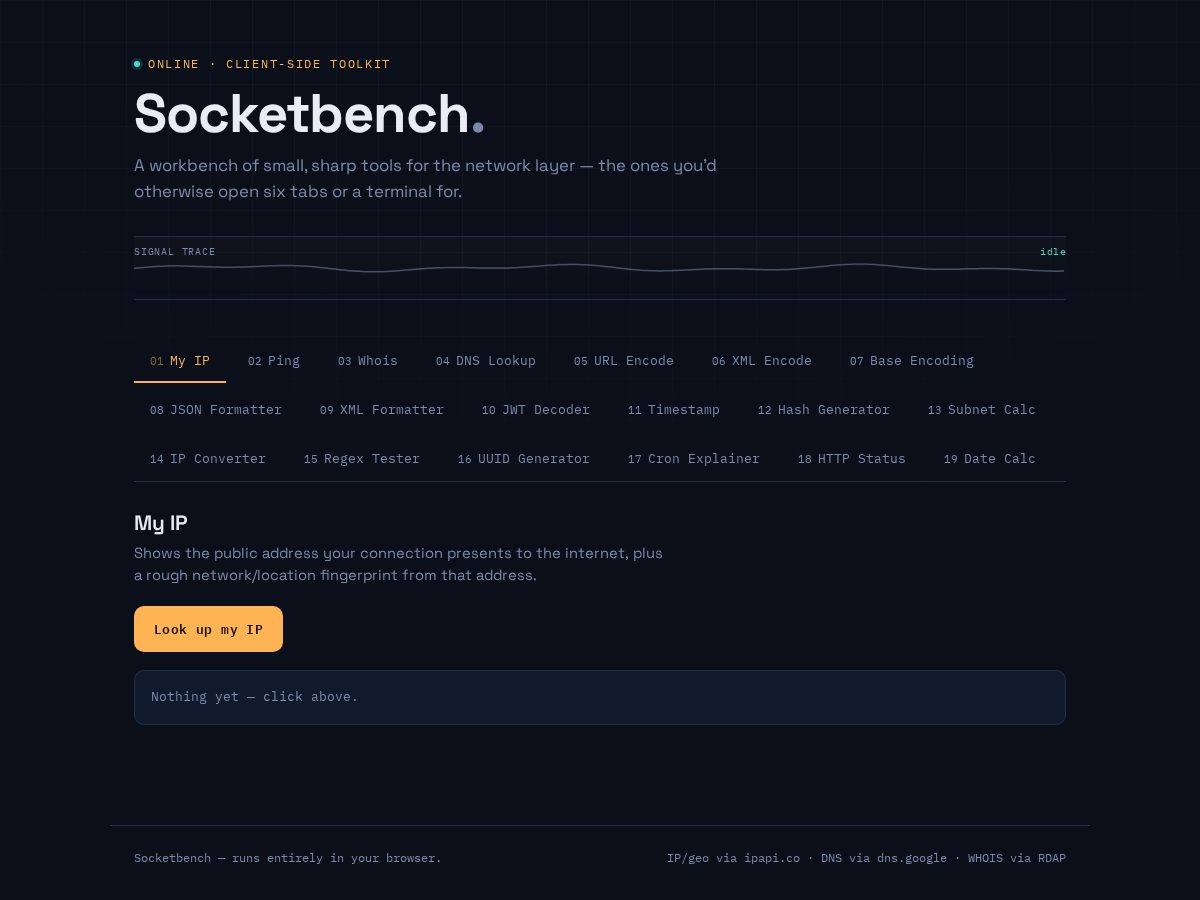This screenshot has height=900, width=1200.
Task: Click the signal trace waveform line
Action: click(600, 268)
